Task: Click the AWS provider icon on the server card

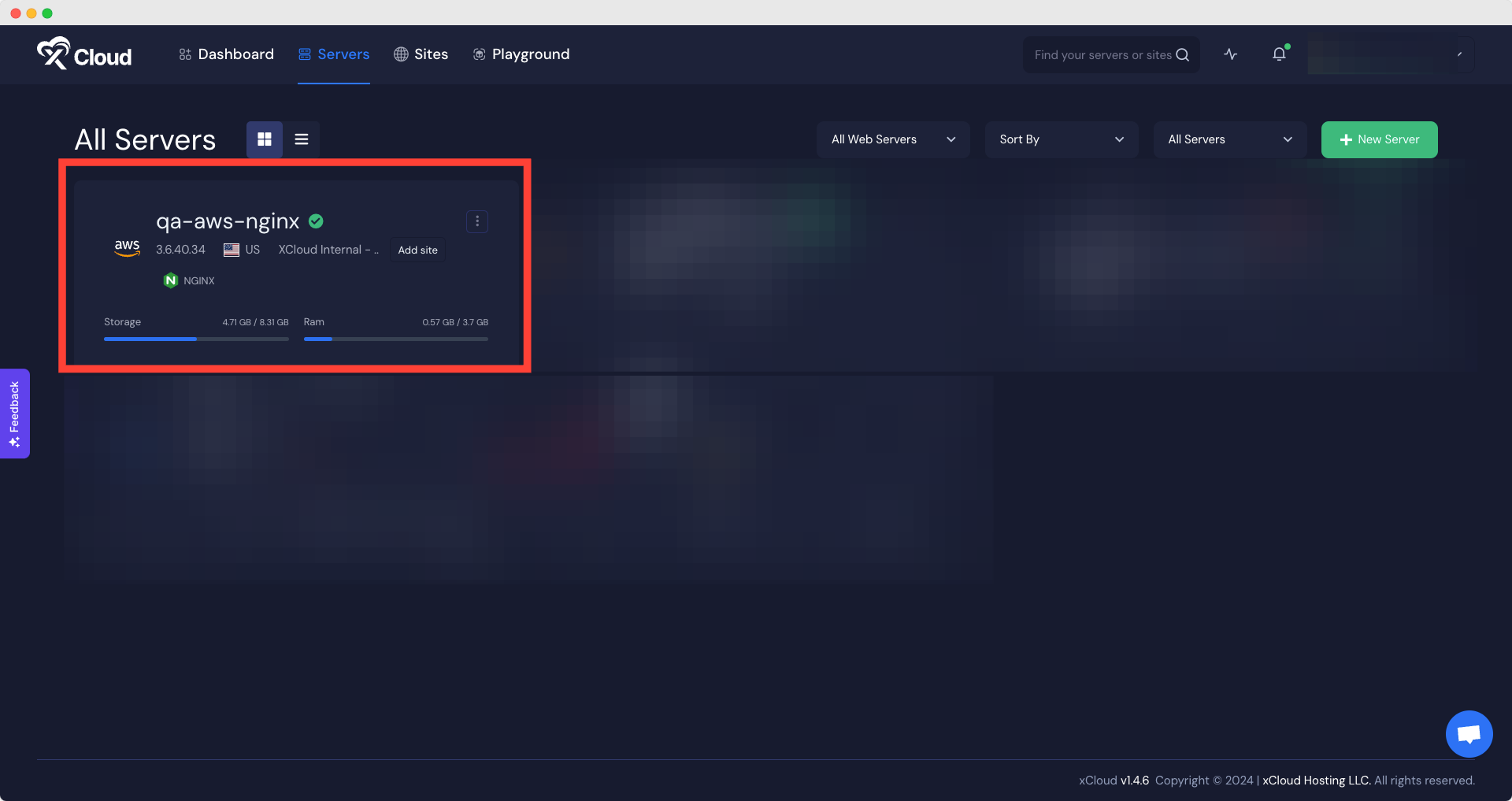Action: 127,247
